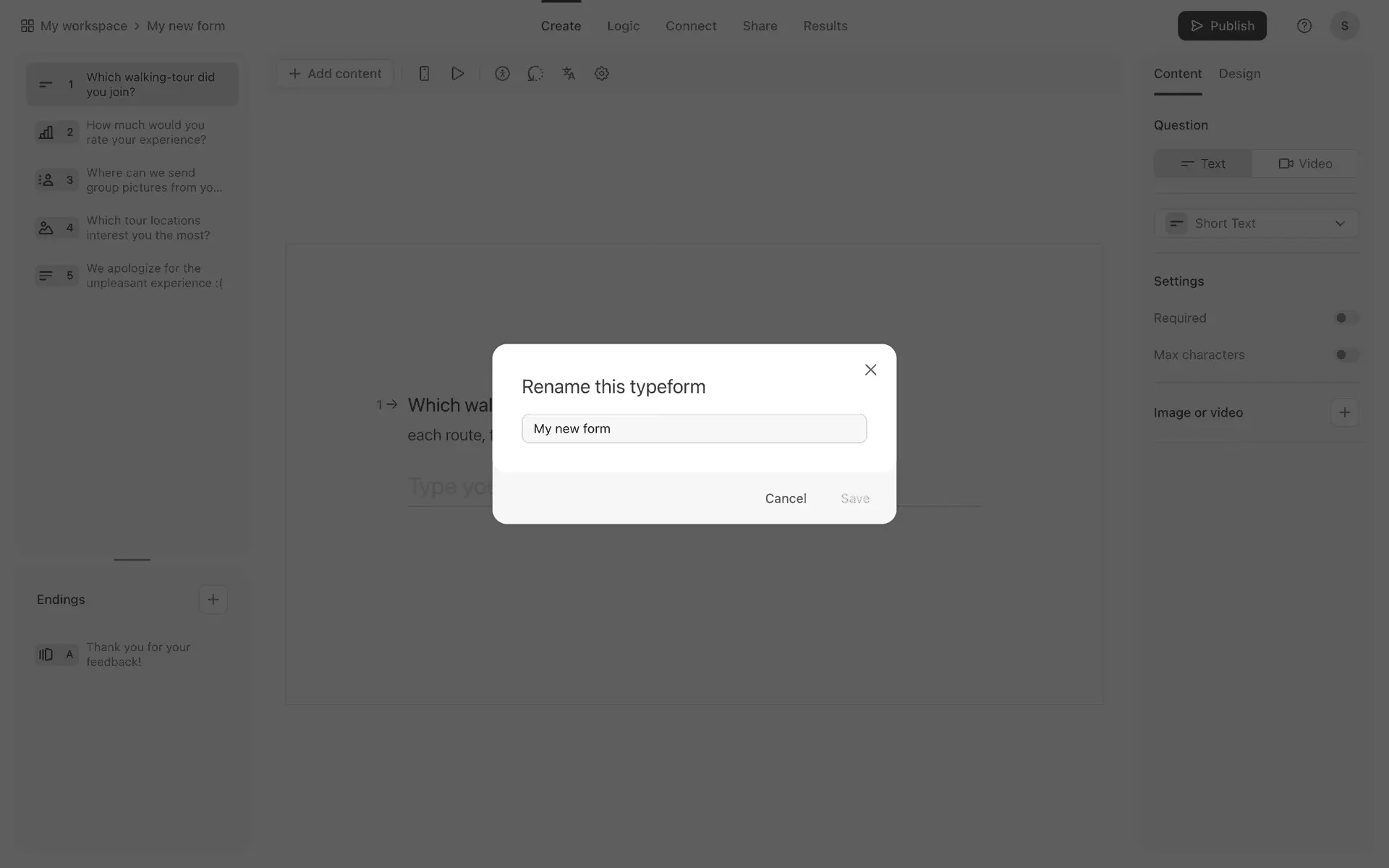Click Cancel in rename dialog

pos(786,498)
